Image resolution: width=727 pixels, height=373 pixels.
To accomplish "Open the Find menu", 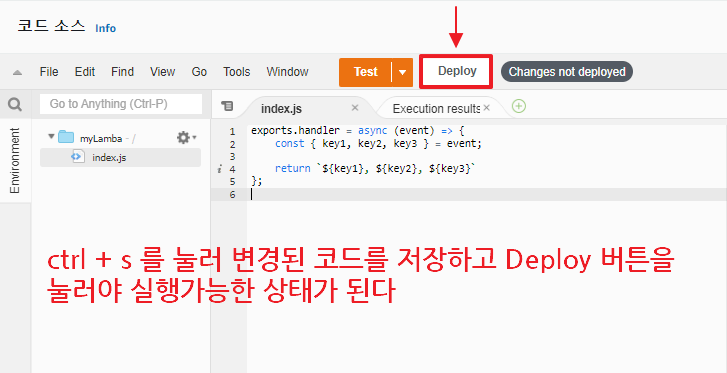I will pyautogui.click(x=122, y=72).
